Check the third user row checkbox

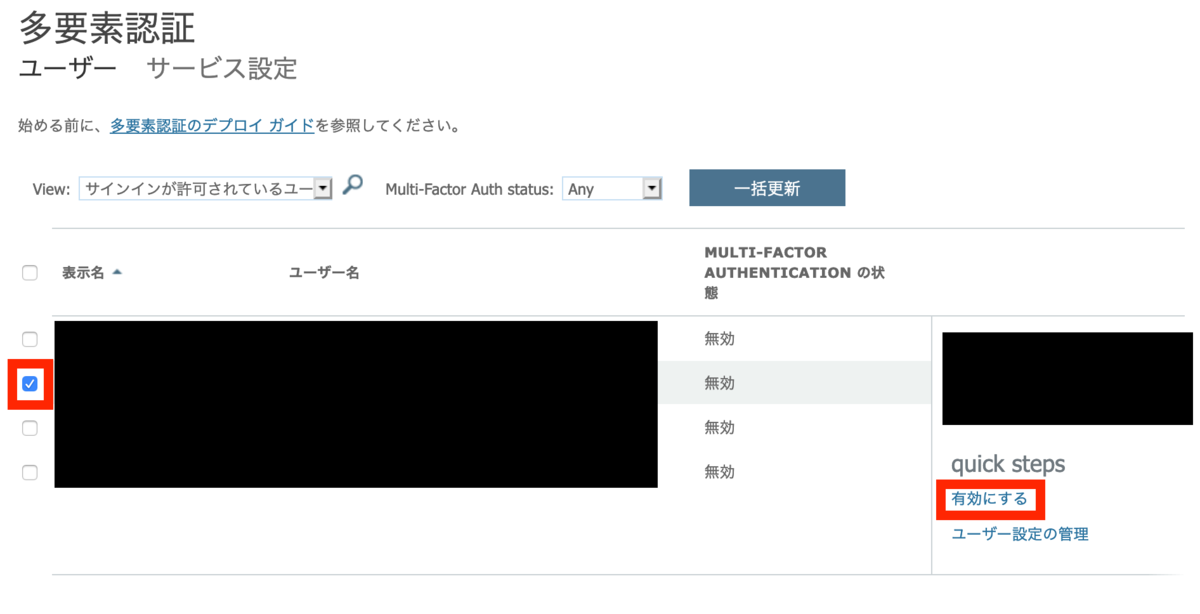29,427
